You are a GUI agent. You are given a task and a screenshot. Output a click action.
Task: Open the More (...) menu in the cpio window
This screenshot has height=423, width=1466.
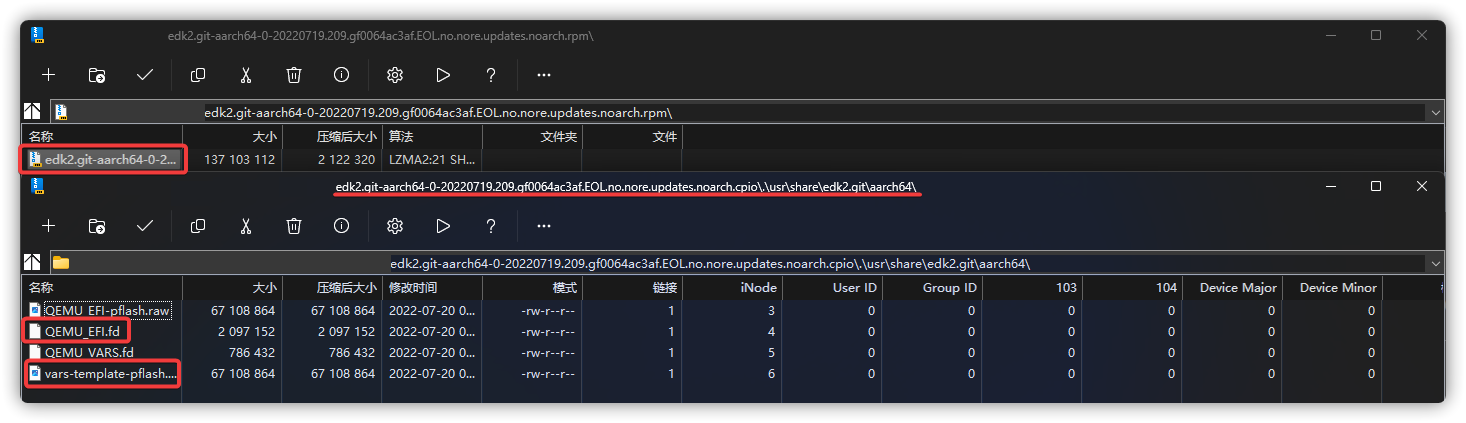(x=544, y=226)
